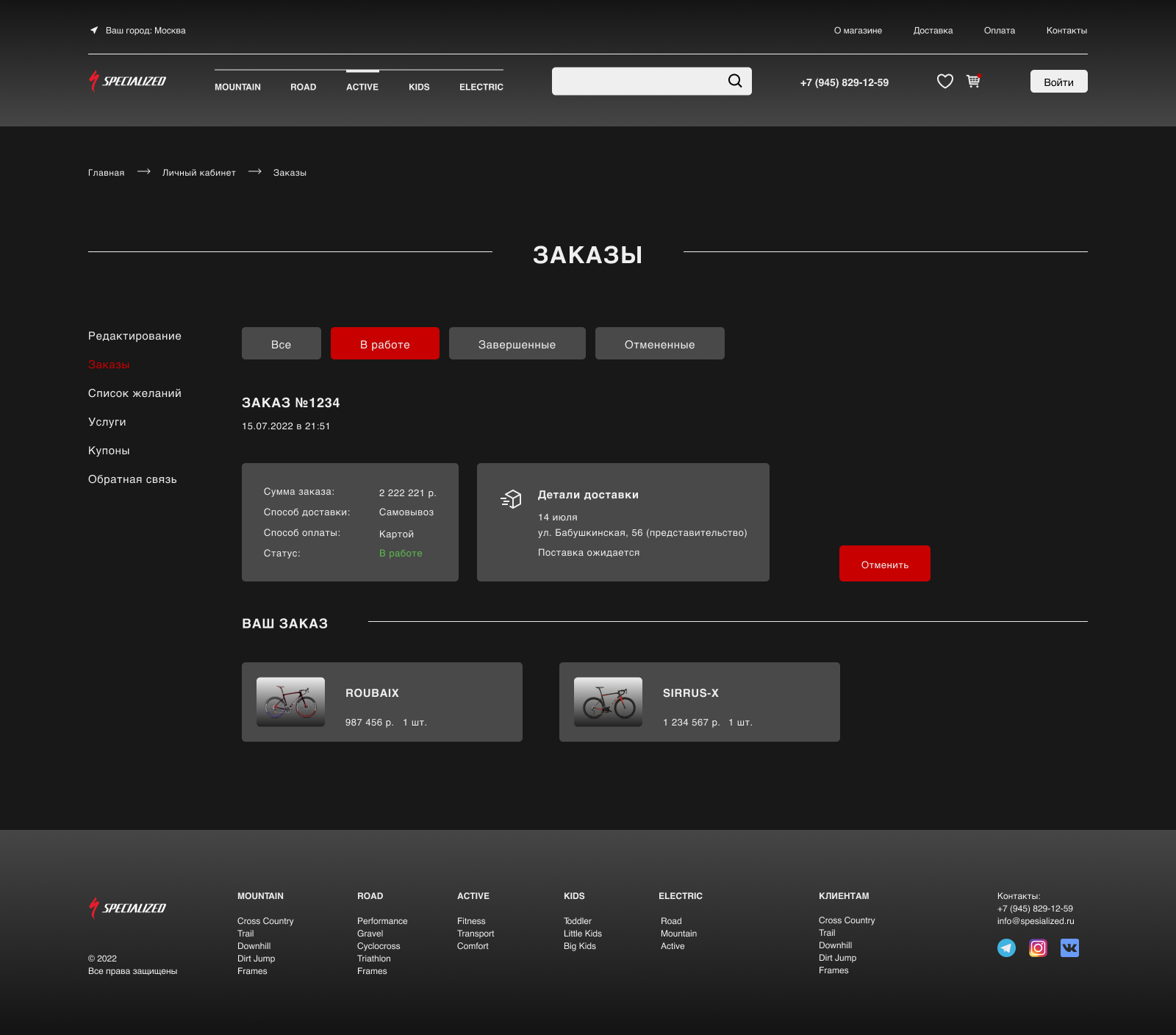Click the green В работе status value
This screenshot has width=1176, height=1035.
401,553
